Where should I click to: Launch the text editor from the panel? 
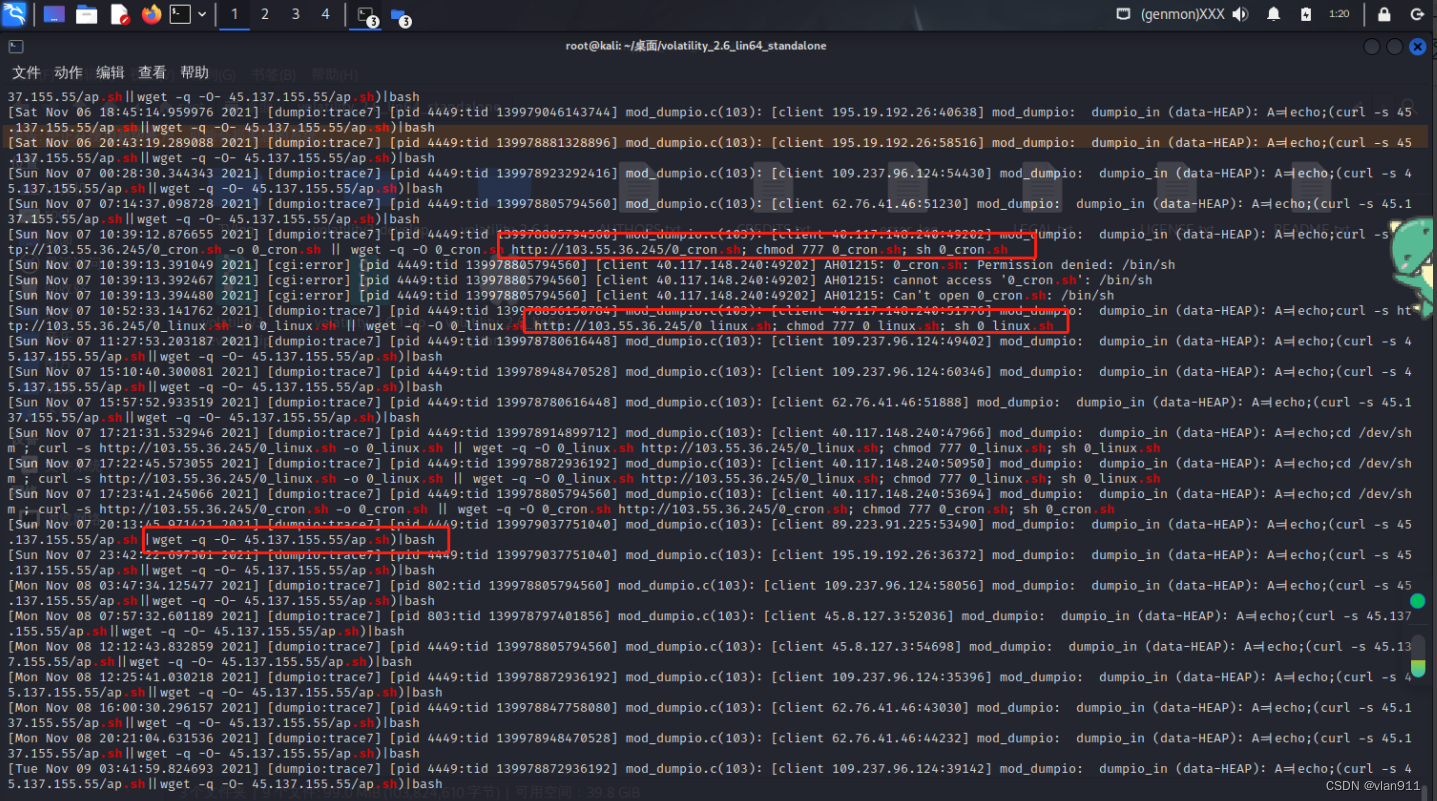[x=119, y=14]
